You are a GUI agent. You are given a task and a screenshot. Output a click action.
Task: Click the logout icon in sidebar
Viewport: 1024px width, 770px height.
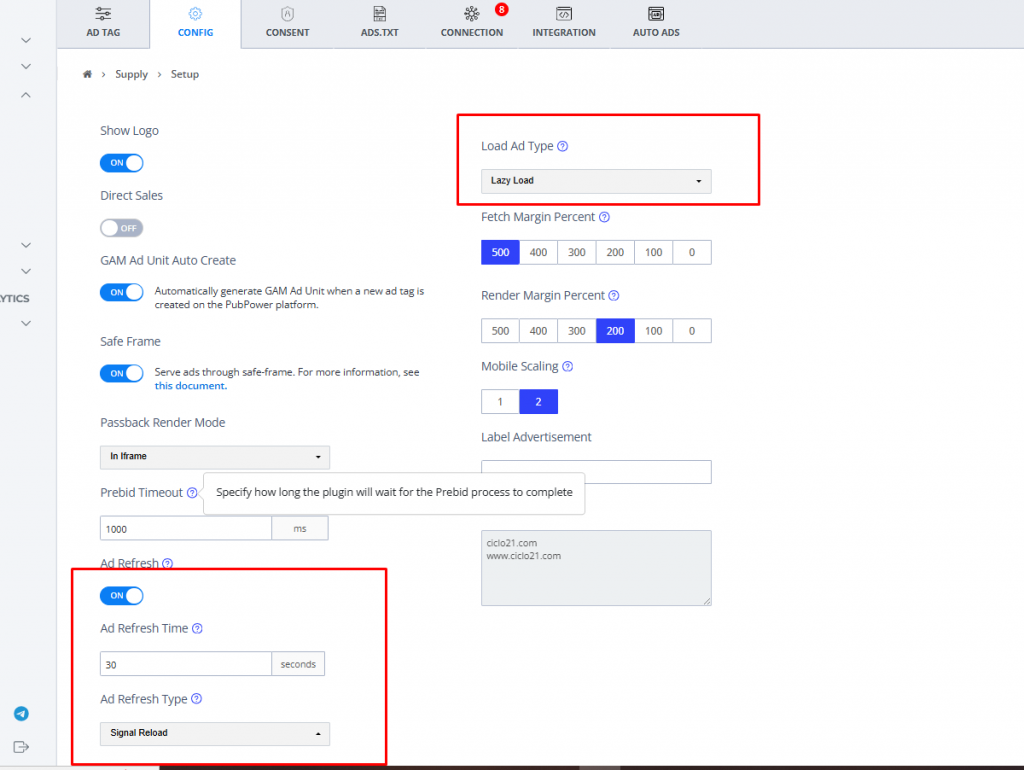pyautogui.click(x=21, y=747)
